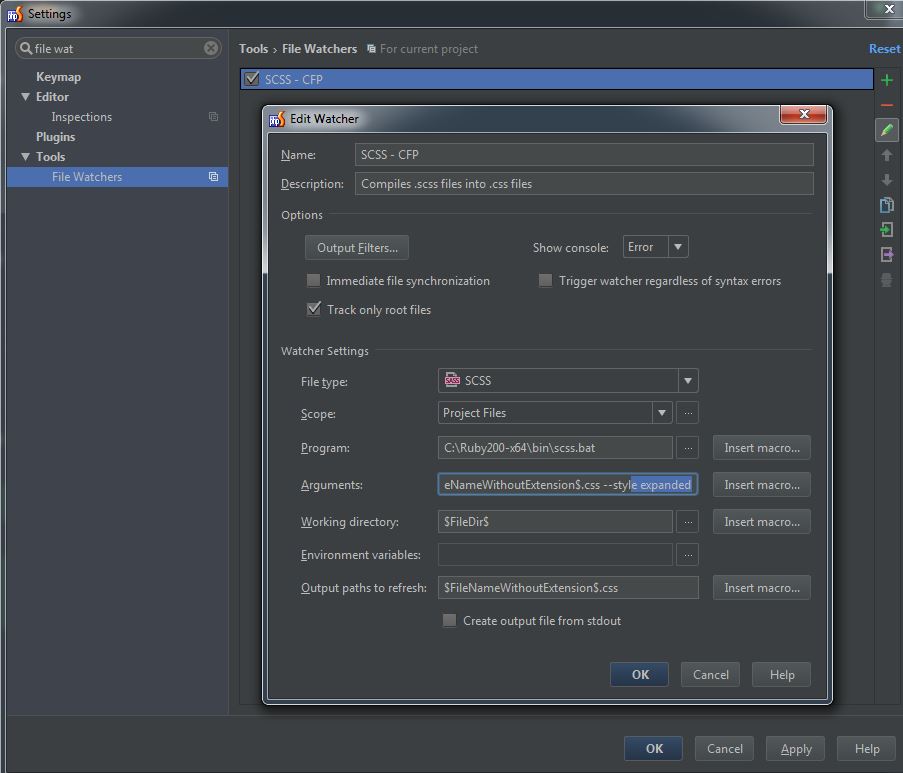The height and width of the screenshot is (773, 903).
Task: Select Keymap in the settings tree
Action: coord(58,77)
